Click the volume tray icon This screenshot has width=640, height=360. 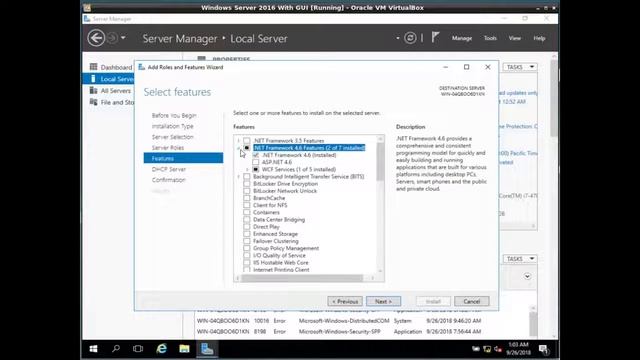pos(498,349)
